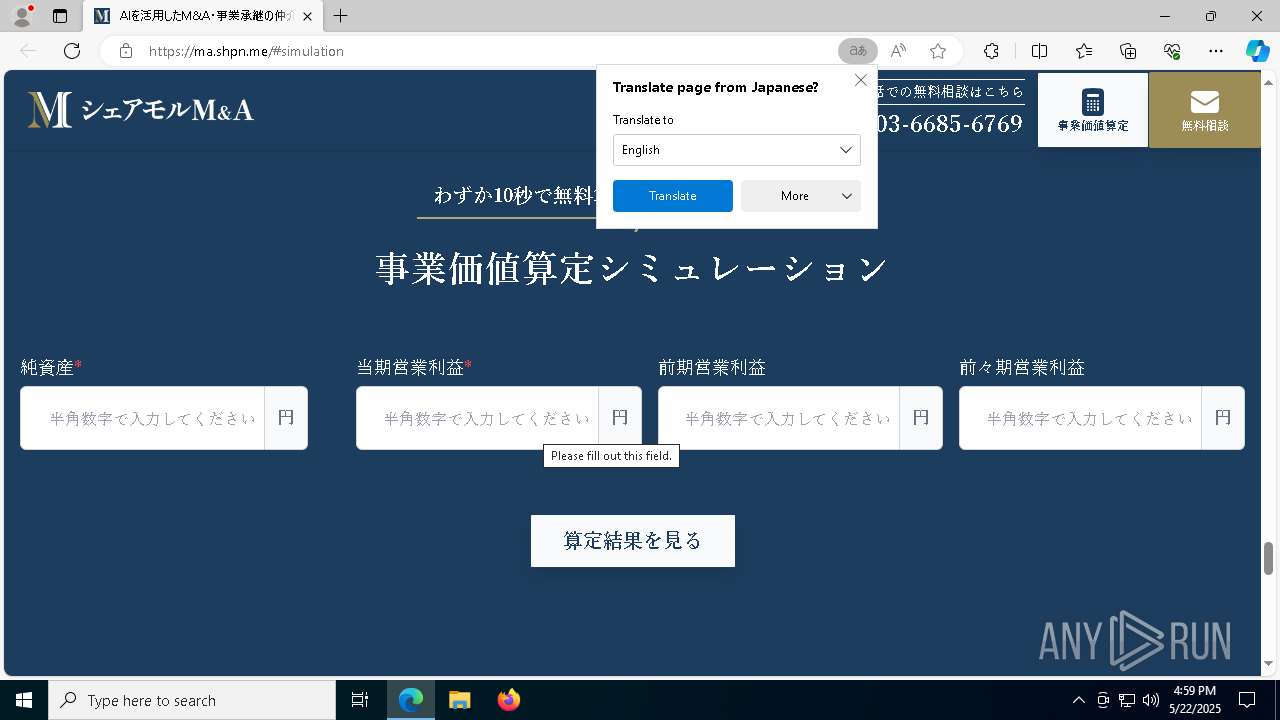Image resolution: width=1280 pixels, height=720 pixels.
Task: Open volume control in tray
Action: click(1150, 700)
